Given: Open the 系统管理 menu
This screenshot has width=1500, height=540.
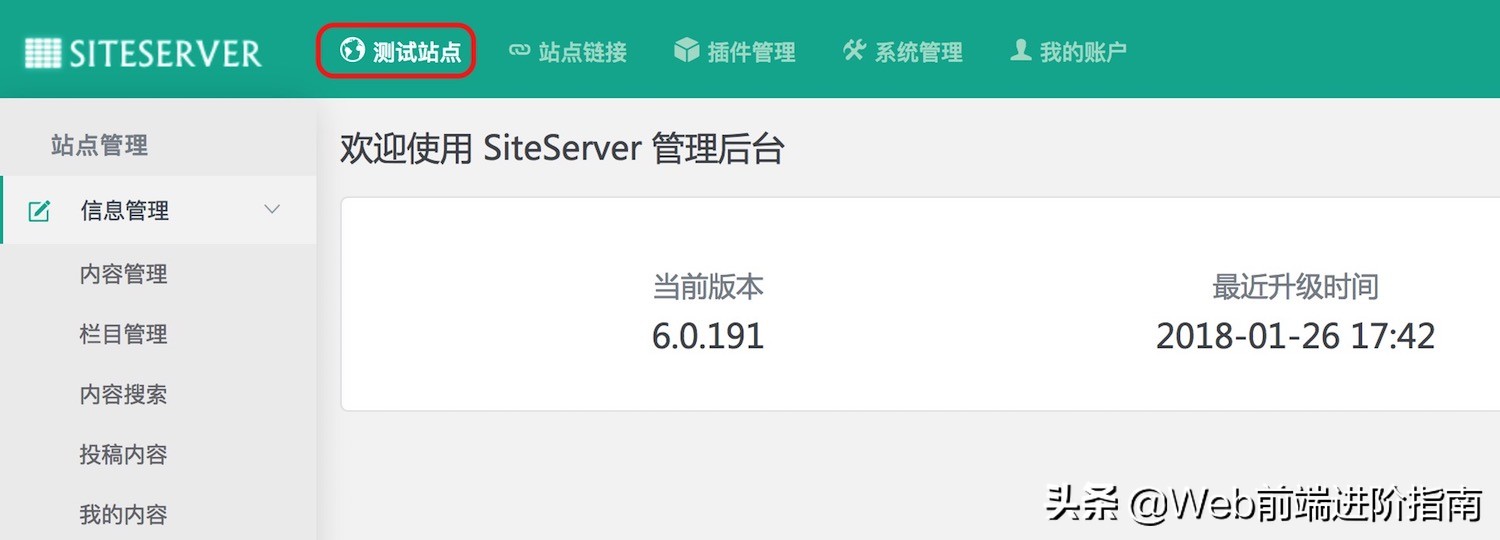Looking at the screenshot, I should pos(902,51).
